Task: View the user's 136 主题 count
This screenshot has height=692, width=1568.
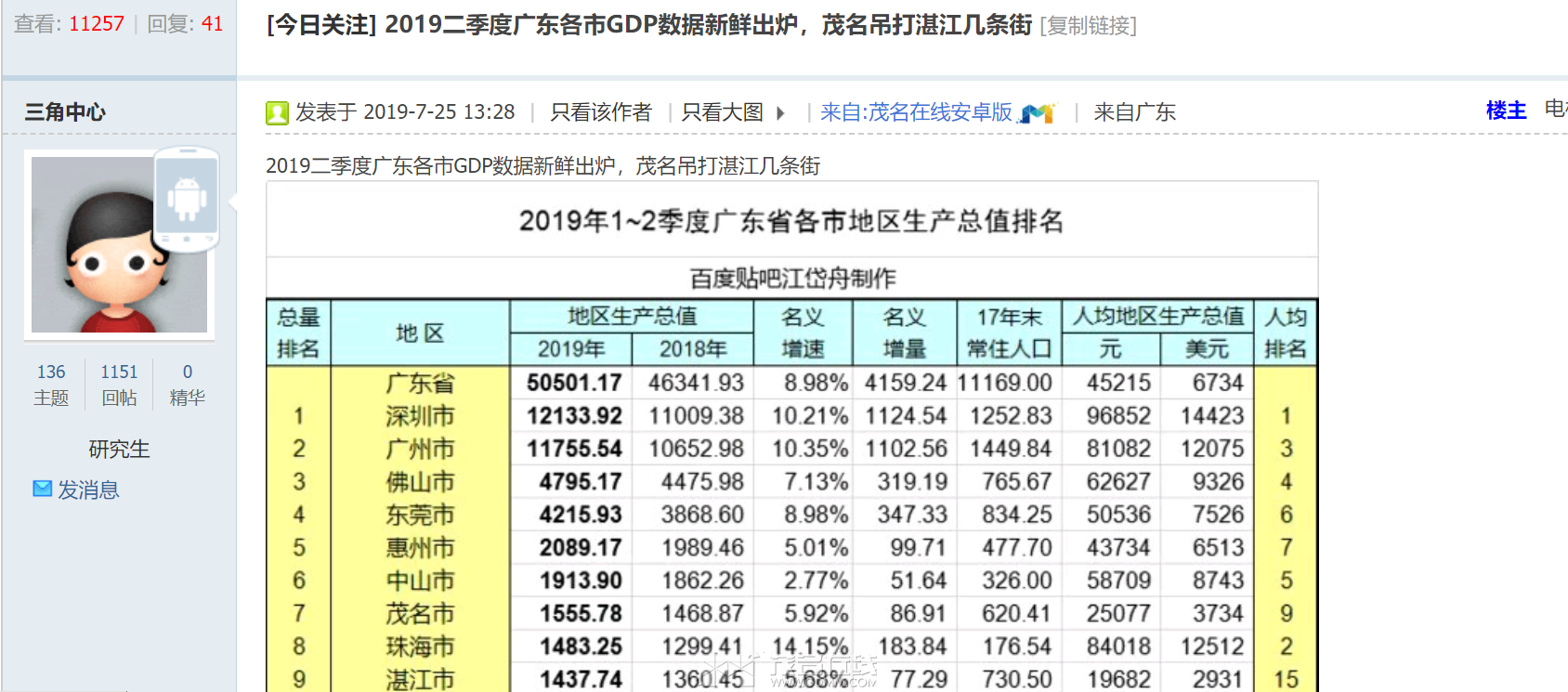Action: click(x=51, y=385)
